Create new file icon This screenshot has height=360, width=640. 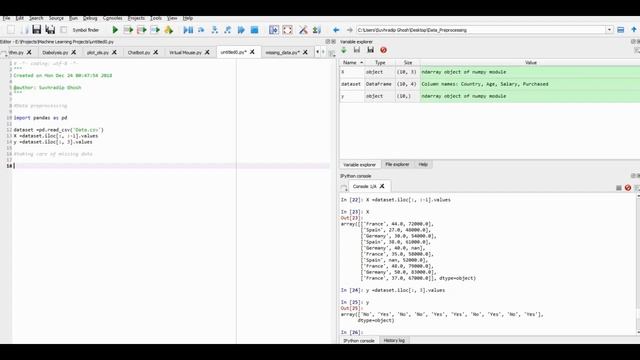(x=11, y=29)
